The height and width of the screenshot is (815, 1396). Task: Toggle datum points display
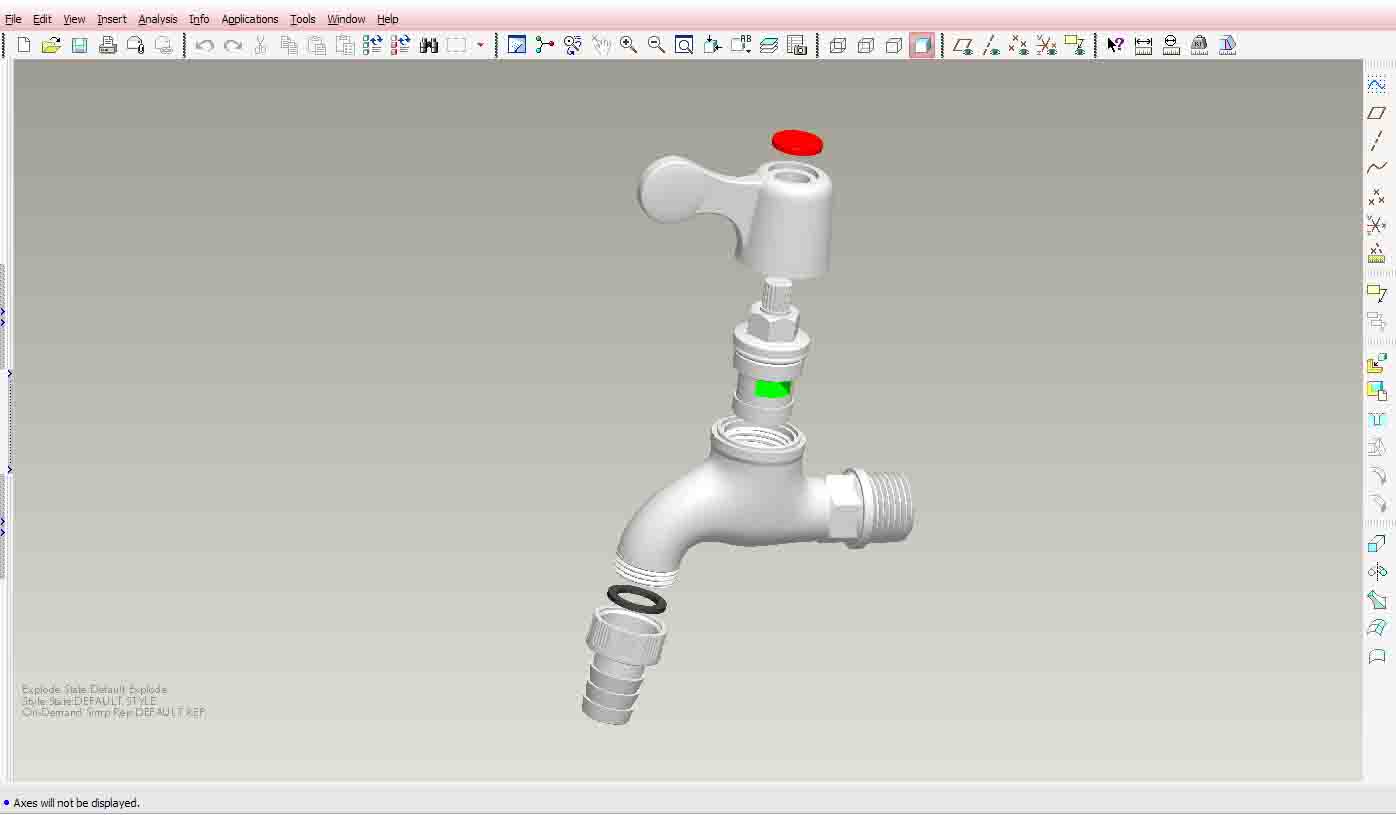click(1019, 45)
